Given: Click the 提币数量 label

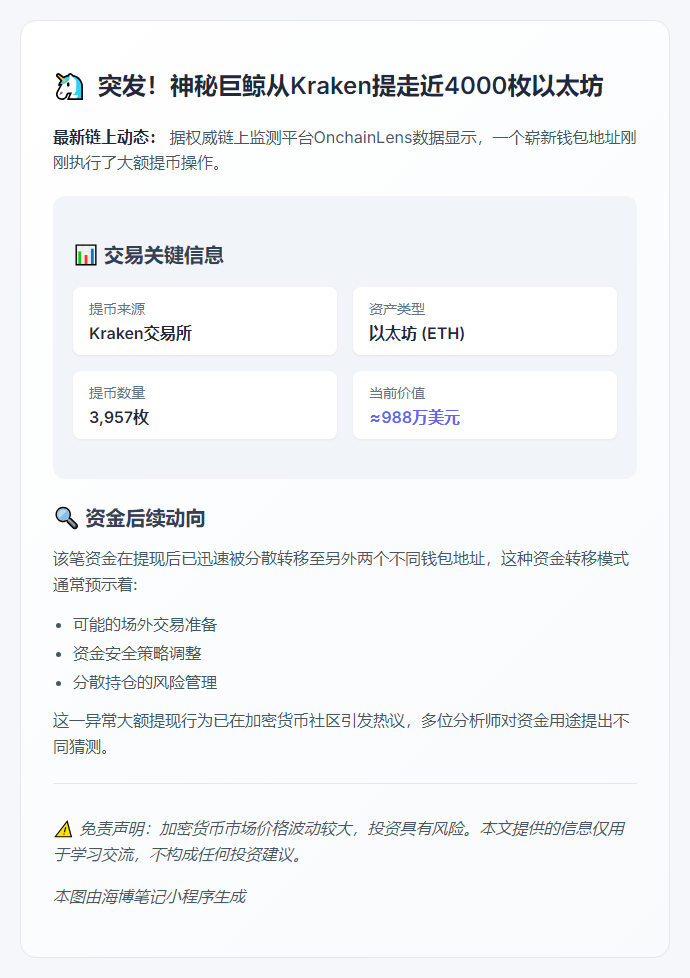Looking at the screenshot, I should pos(117,393).
